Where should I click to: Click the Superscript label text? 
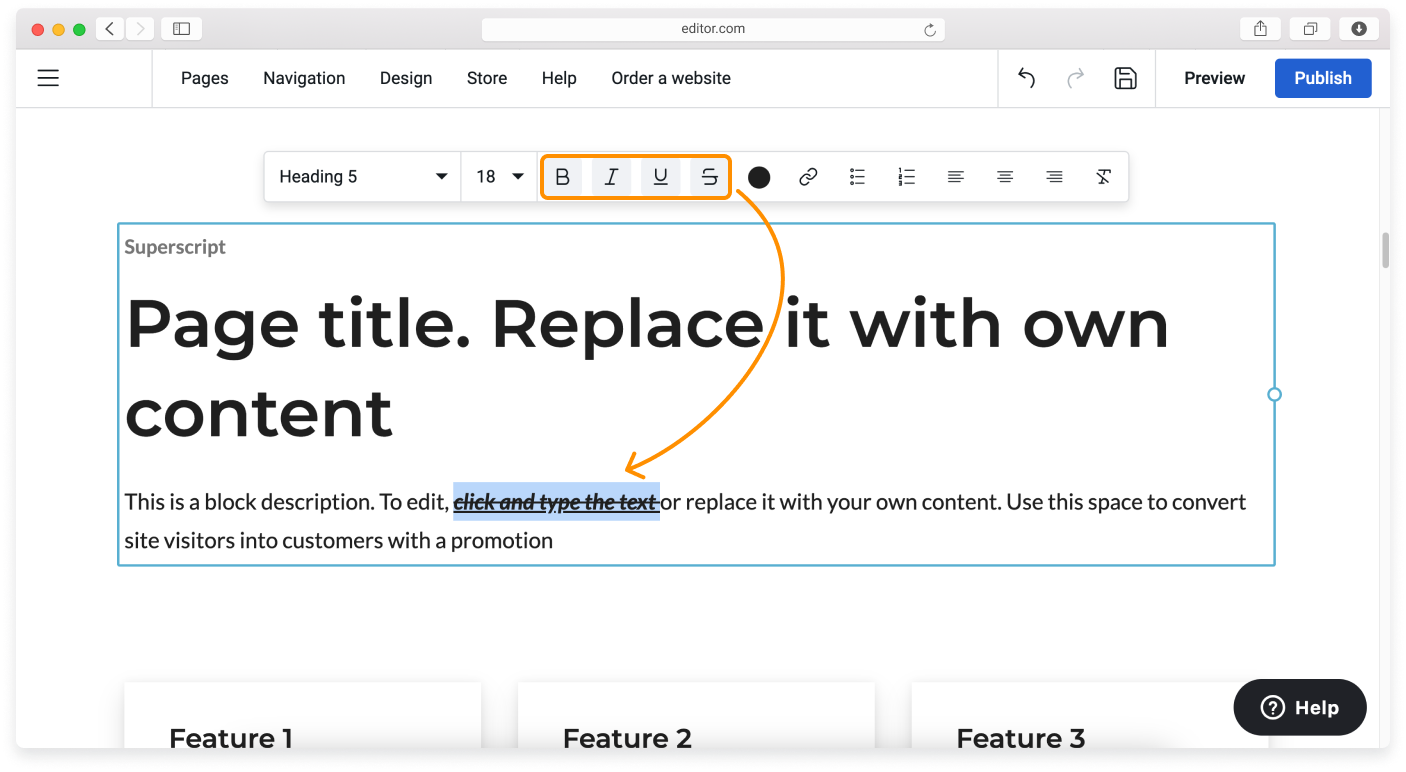pos(175,247)
